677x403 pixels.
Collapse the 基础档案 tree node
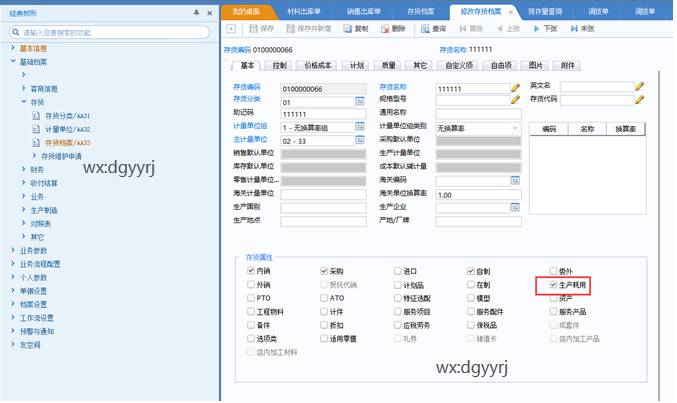point(12,61)
